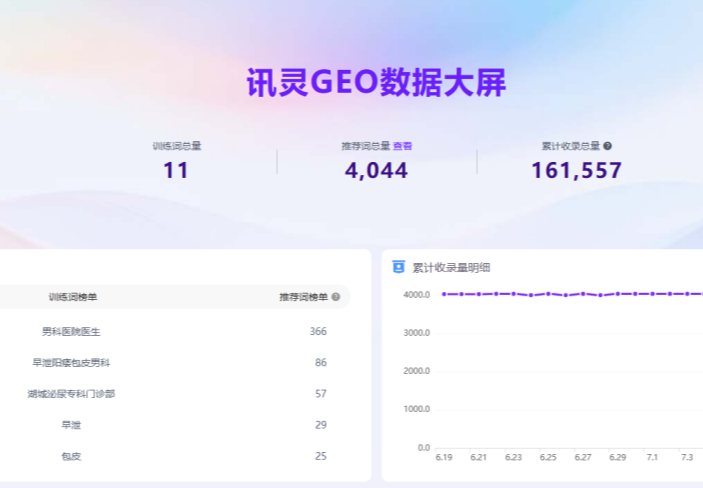Click the chart data point at 6.25
Viewport: 703px width, 488px height.
click(x=548, y=294)
